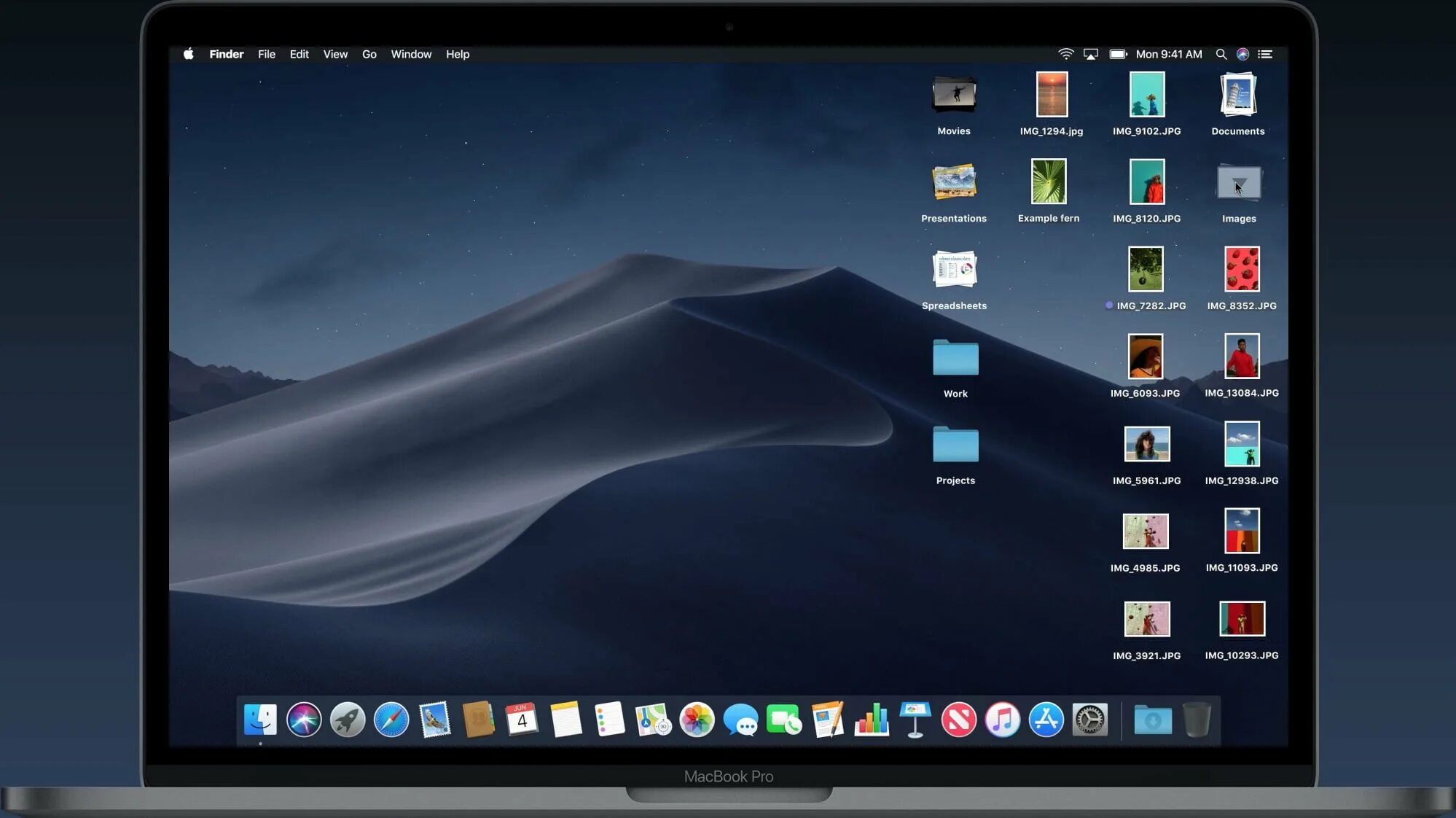Expand the Window menu
Image resolution: width=1456 pixels, height=818 pixels.
click(x=410, y=54)
